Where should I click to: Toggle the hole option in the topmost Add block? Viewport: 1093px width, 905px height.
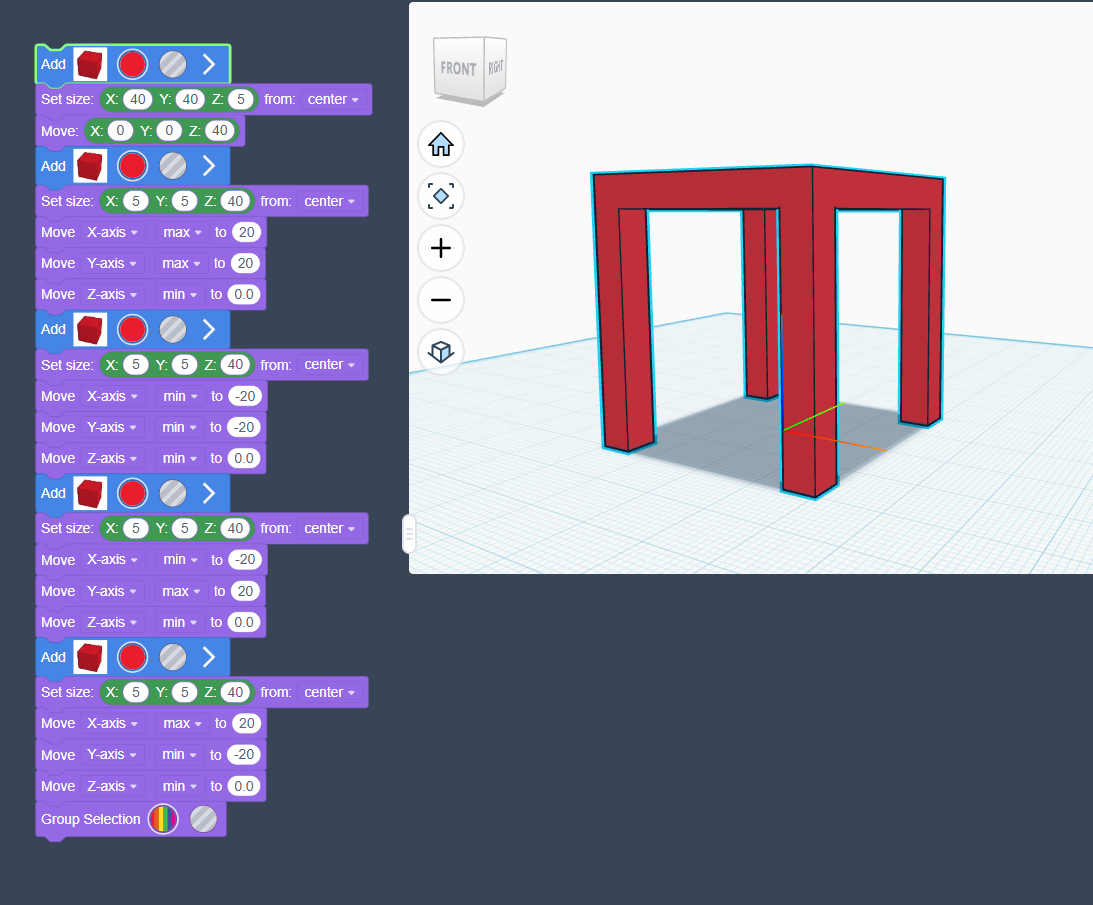(173, 65)
